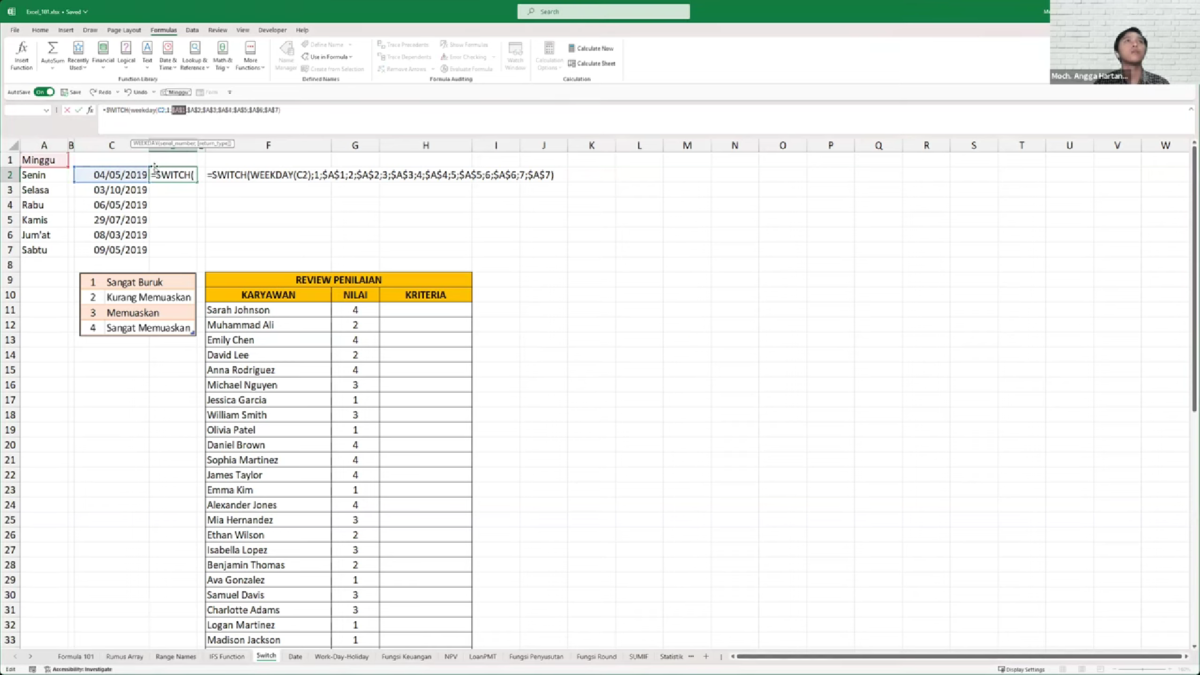Click Create from Selection
This screenshot has width=1200, height=675.
333,69
